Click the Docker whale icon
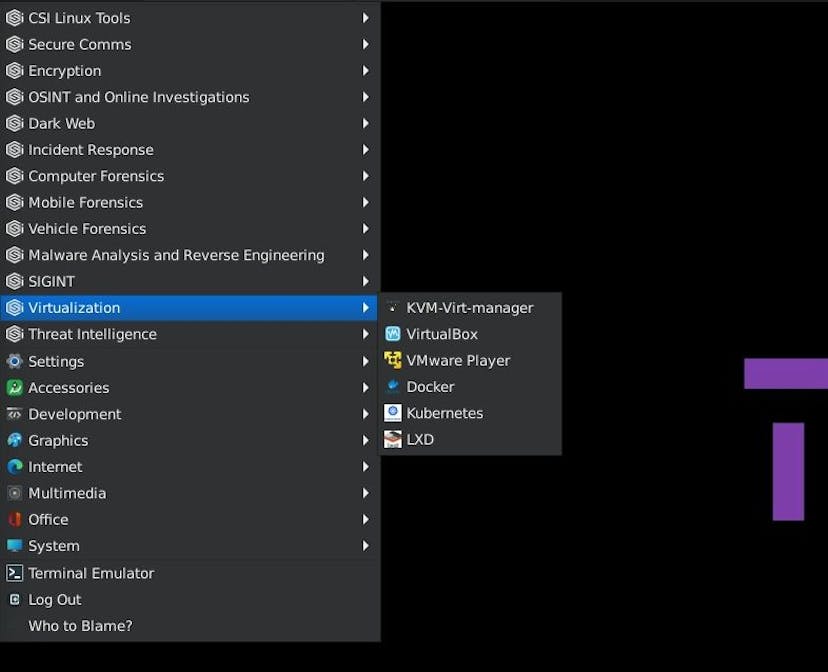The height and width of the screenshot is (672, 828). pyautogui.click(x=392, y=387)
